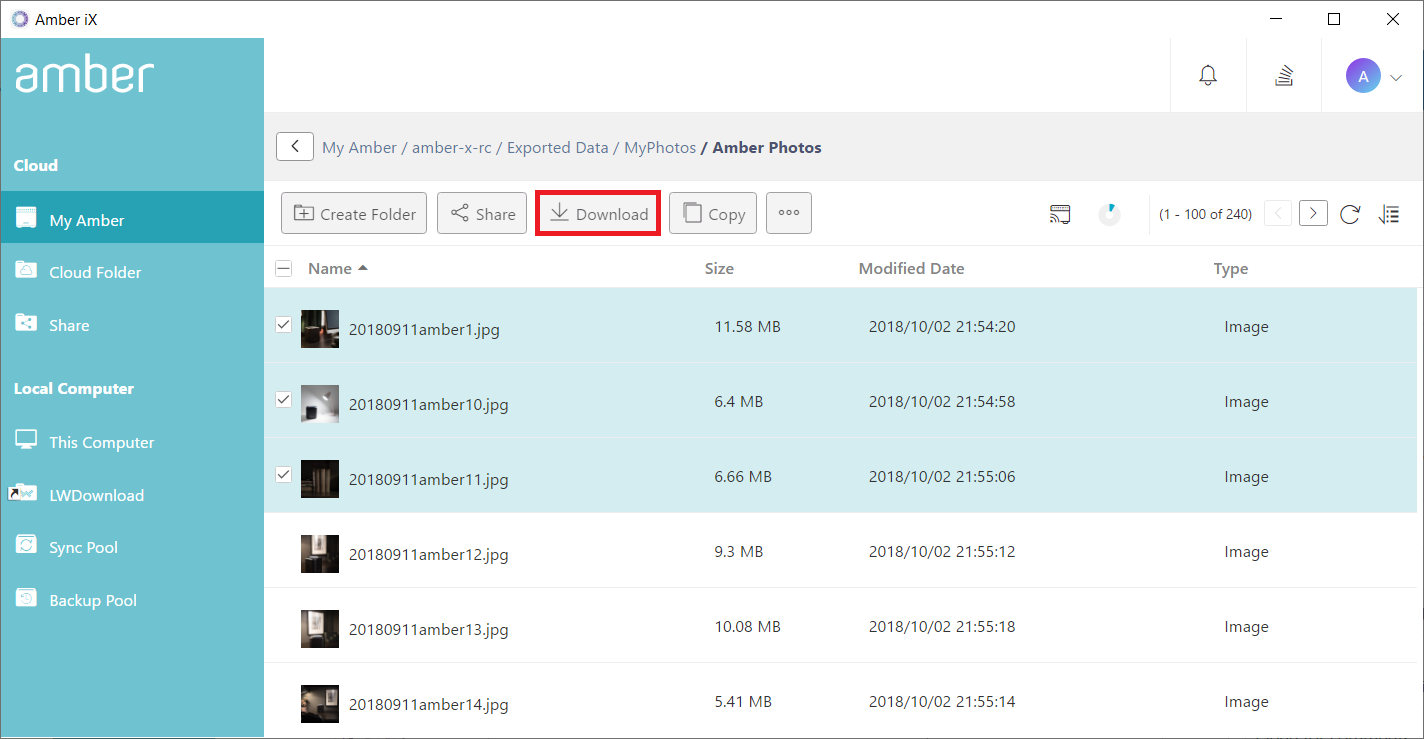Open the screen cast option

pyautogui.click(x=1060, y=213)
